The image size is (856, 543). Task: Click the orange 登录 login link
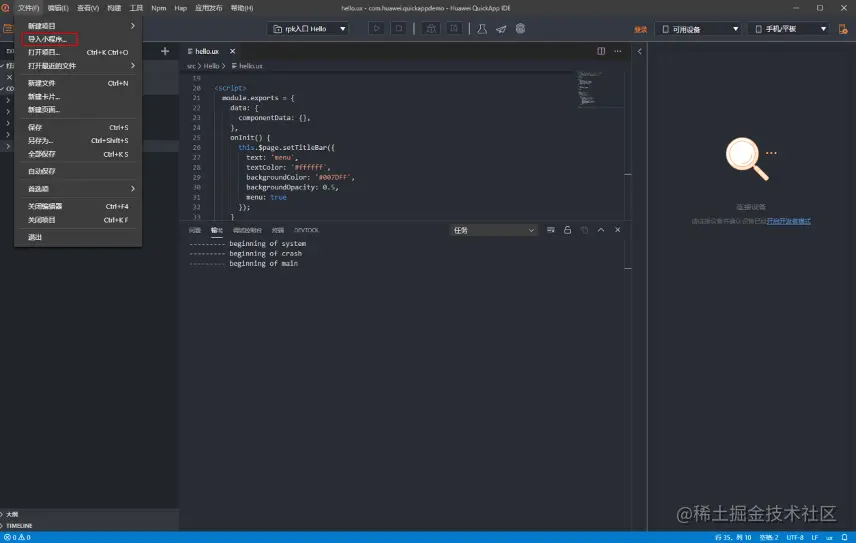pos(640,29)
